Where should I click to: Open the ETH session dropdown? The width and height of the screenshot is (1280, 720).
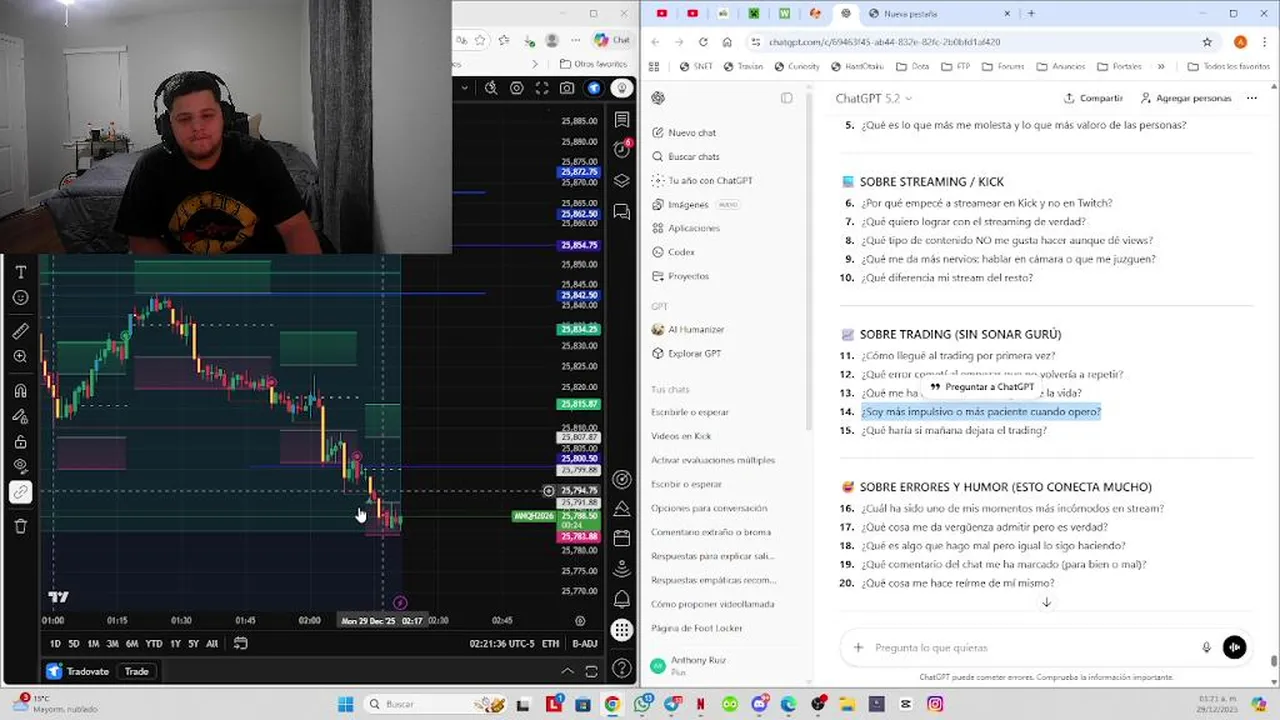551,644
